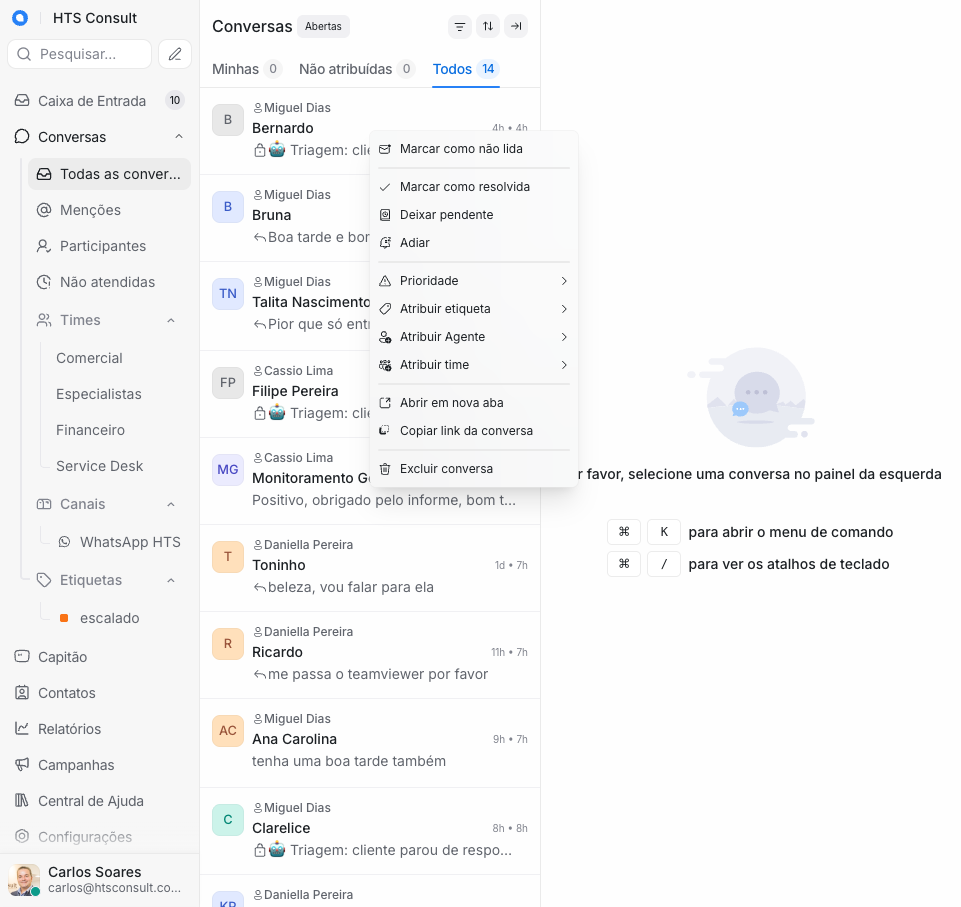961x907 pixels.
Task: Expand the Atribuir etiqueta submenu arrow
Action: (564, 309)
